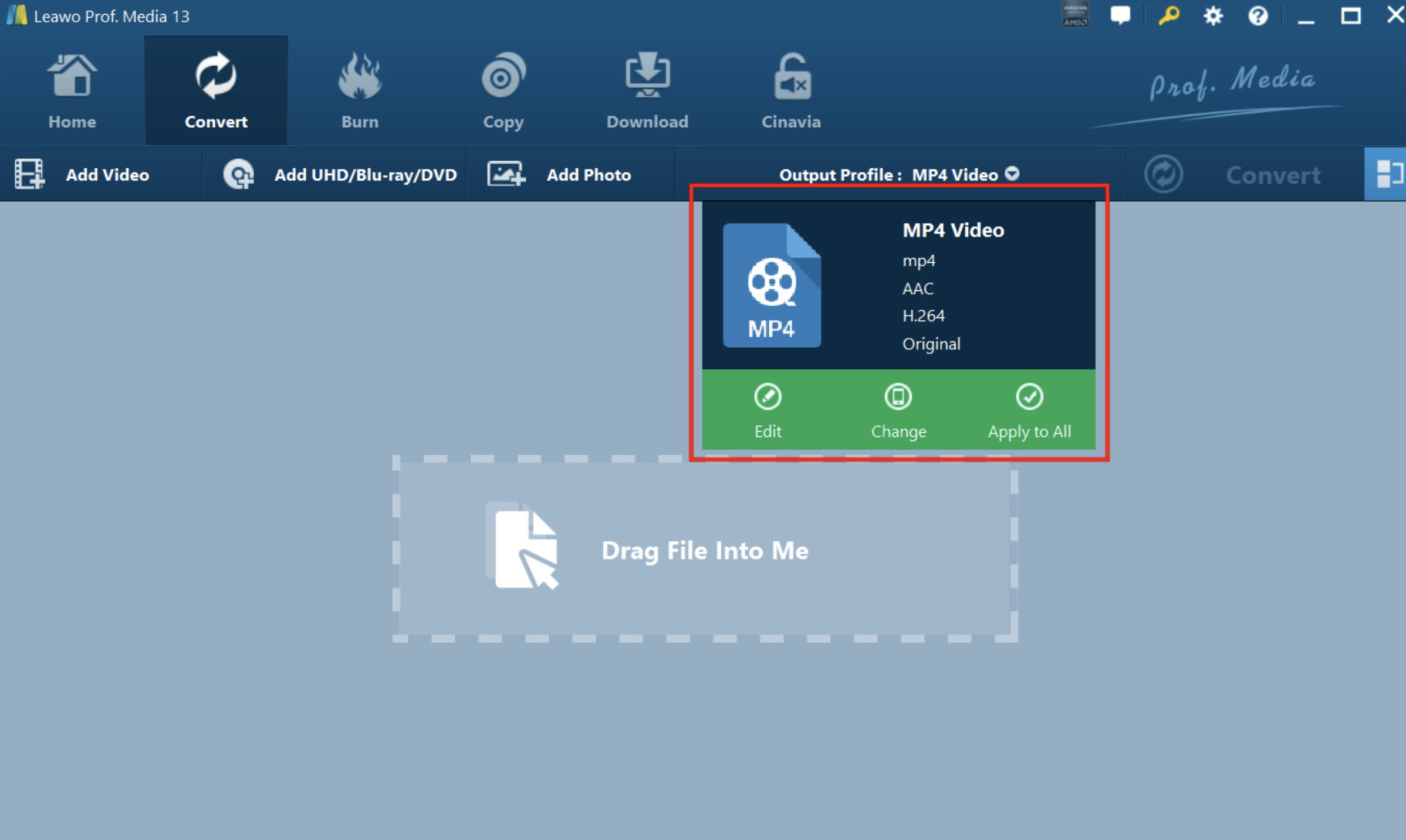Viewport: 1406px width, 840px height.
Task: Click the Leawo app logo icon
Action: tap(16, 15)
